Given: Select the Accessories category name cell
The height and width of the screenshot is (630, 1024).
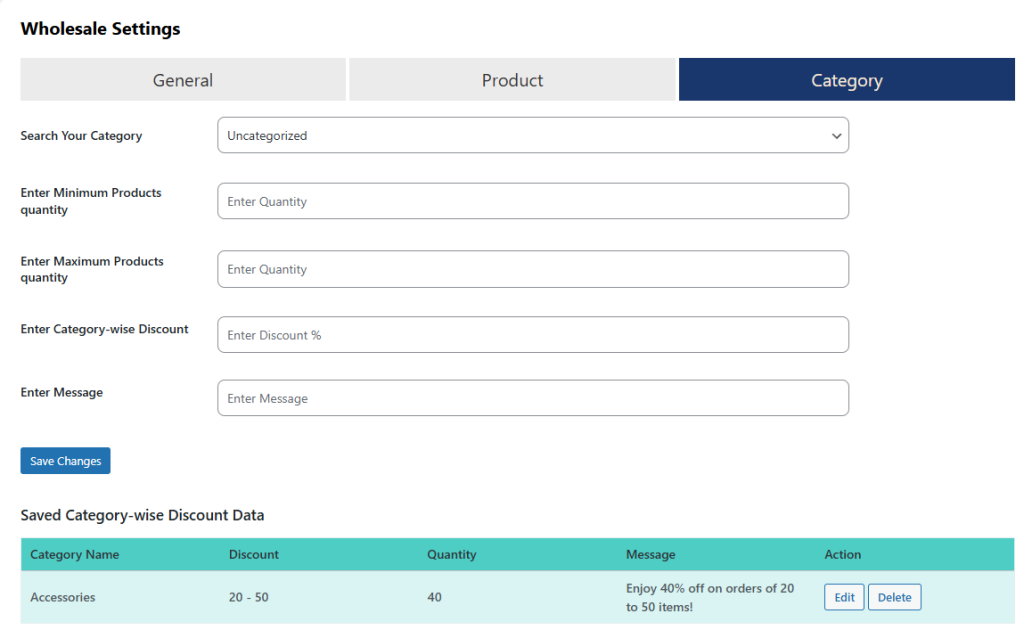Looking at the screenshot, I should (63, 597).
